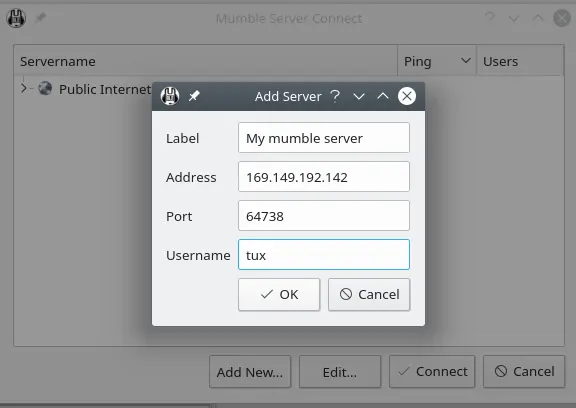Click the Port label text
Viewport: 576px width, 408px height.
[179, 216]
